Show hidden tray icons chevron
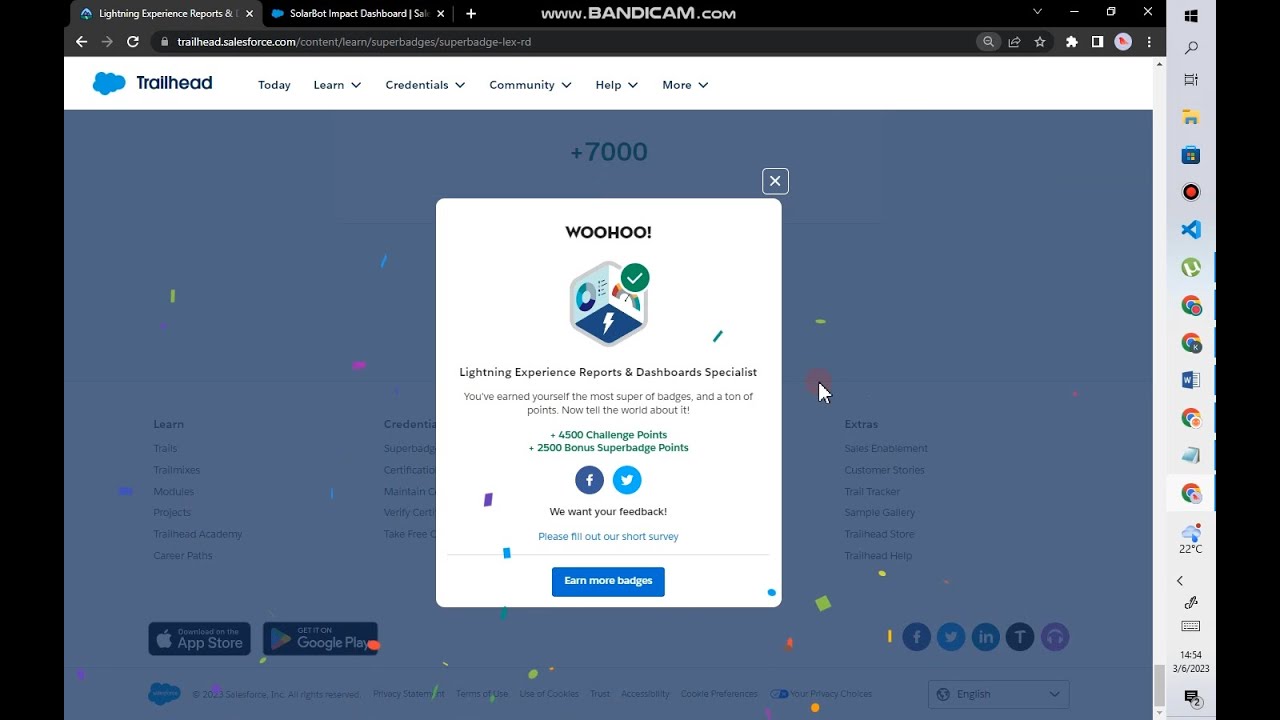1280x720 pixels. pyautogui.click(x=1180, y=581)
